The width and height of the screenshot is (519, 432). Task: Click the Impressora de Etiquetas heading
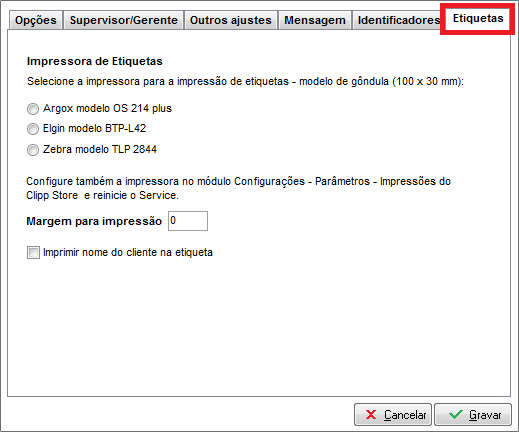click(95, 61)
